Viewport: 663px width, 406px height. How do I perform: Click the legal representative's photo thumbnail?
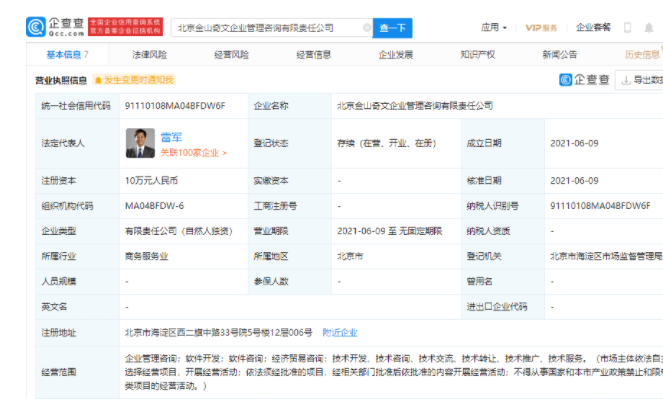click(x=140, y=143)
